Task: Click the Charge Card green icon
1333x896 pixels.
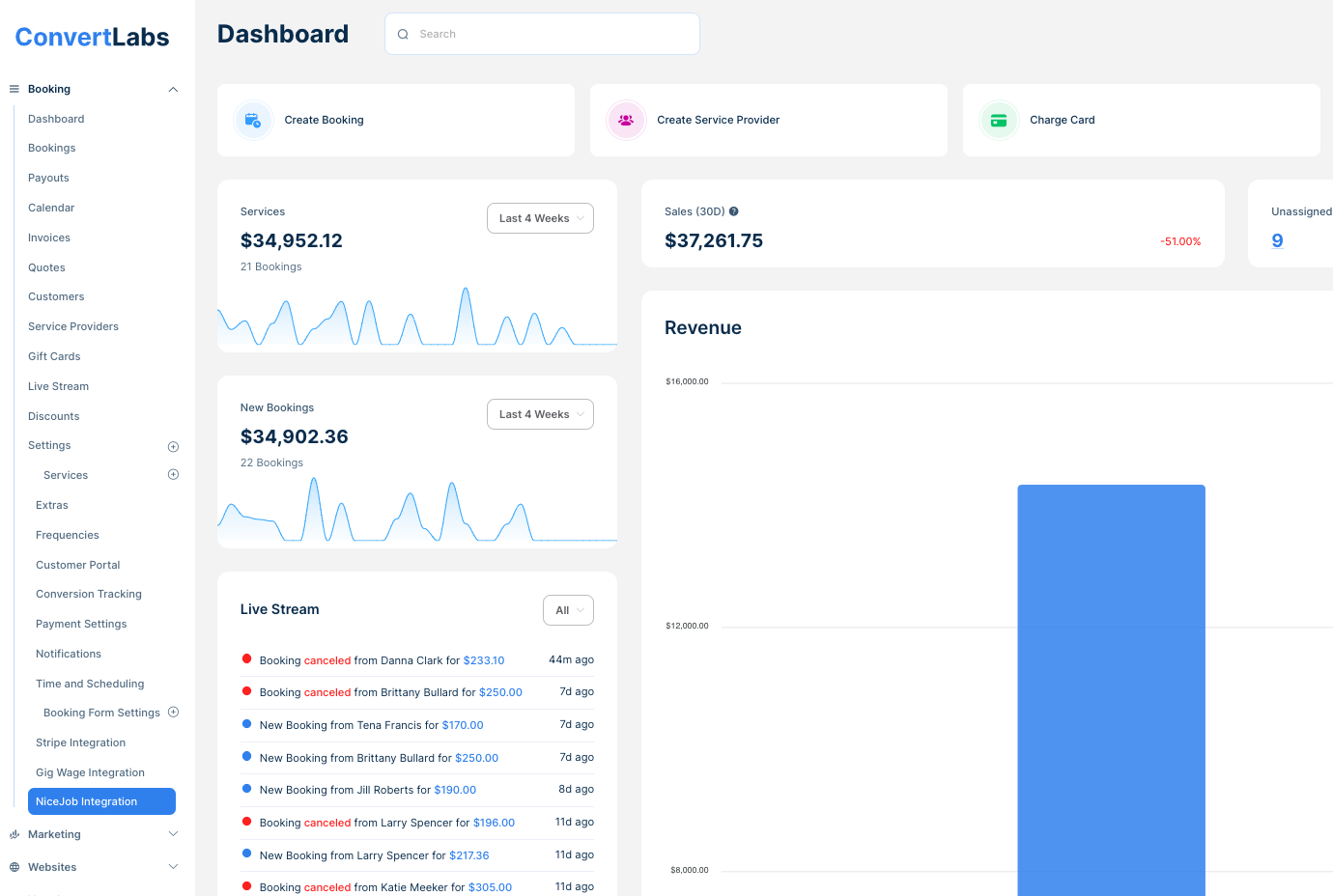Action: [999, 121]
